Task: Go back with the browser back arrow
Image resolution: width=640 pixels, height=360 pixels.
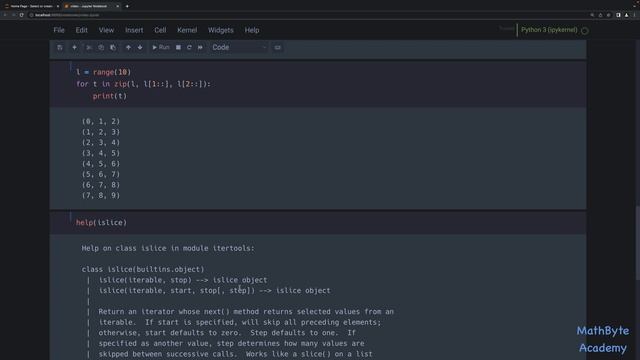Action: click(5, 15)
